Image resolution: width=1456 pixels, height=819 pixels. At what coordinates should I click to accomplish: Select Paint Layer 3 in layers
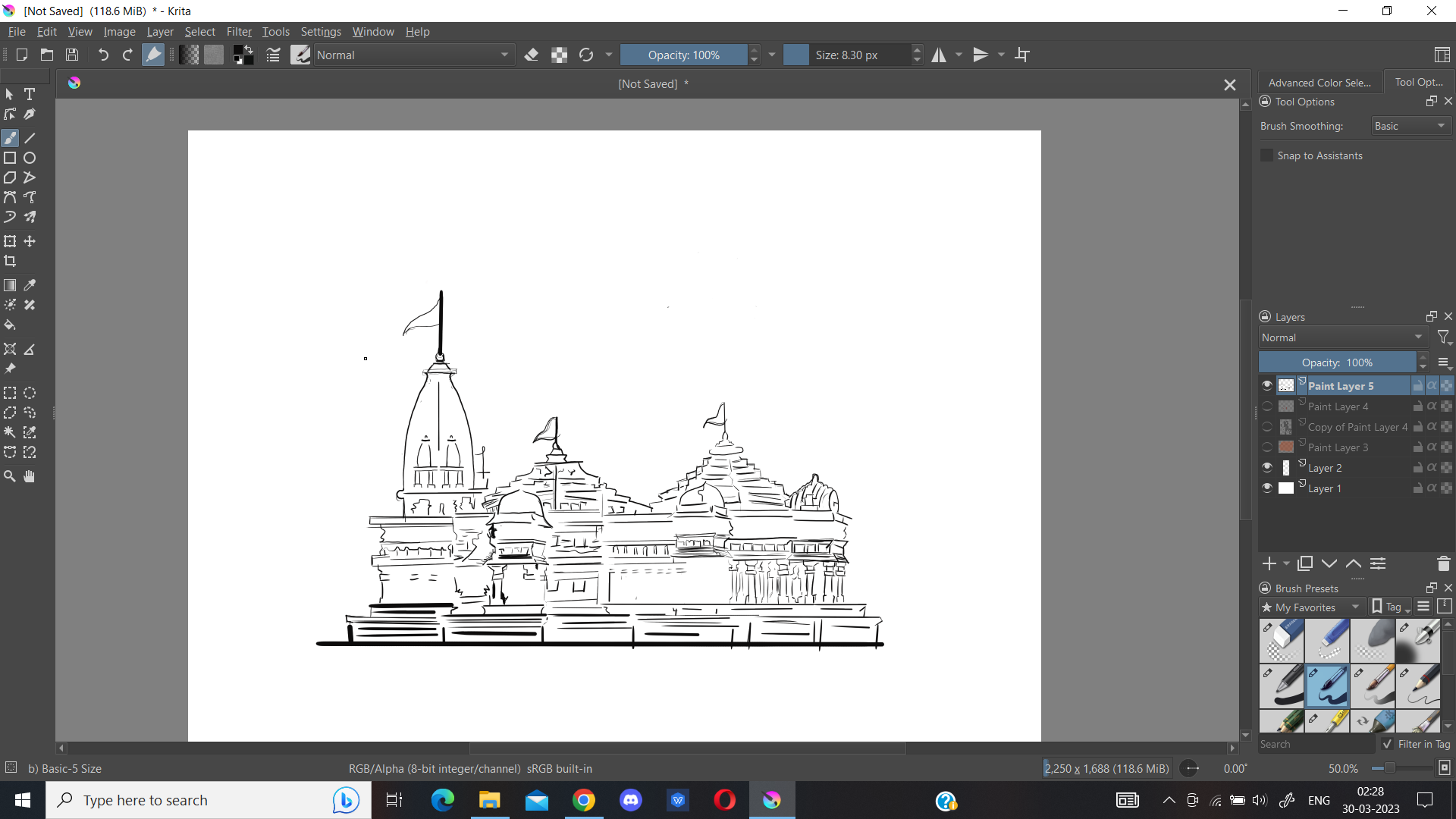(x=1338, y=447)
